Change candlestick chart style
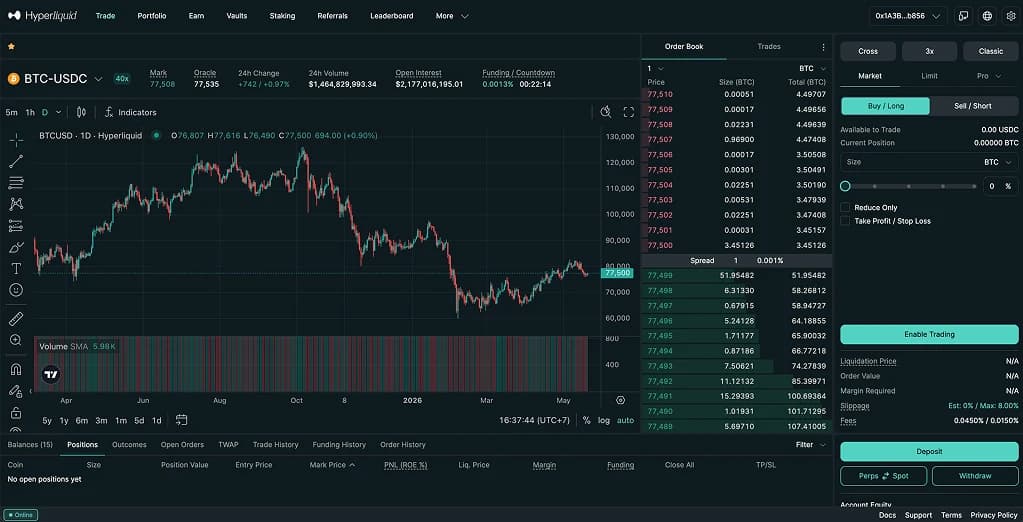 (x=82, y=112)
